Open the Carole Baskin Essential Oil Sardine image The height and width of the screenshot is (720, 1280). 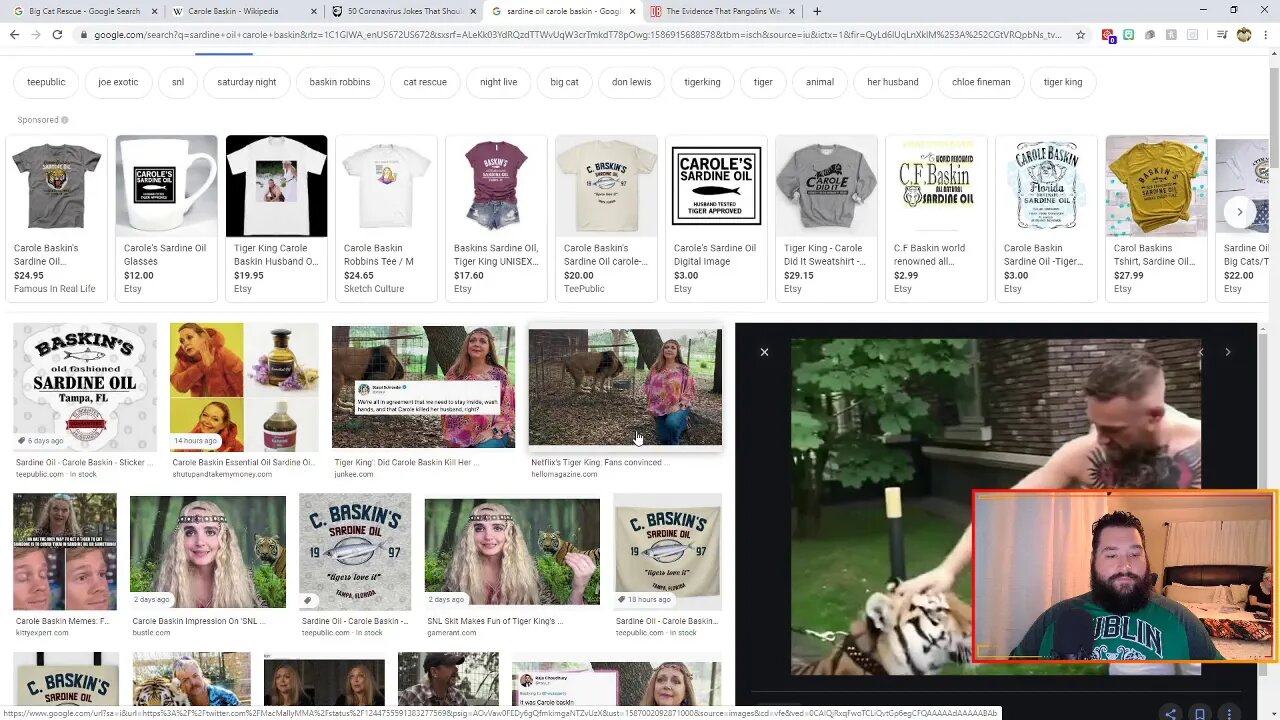pos(244,387)
